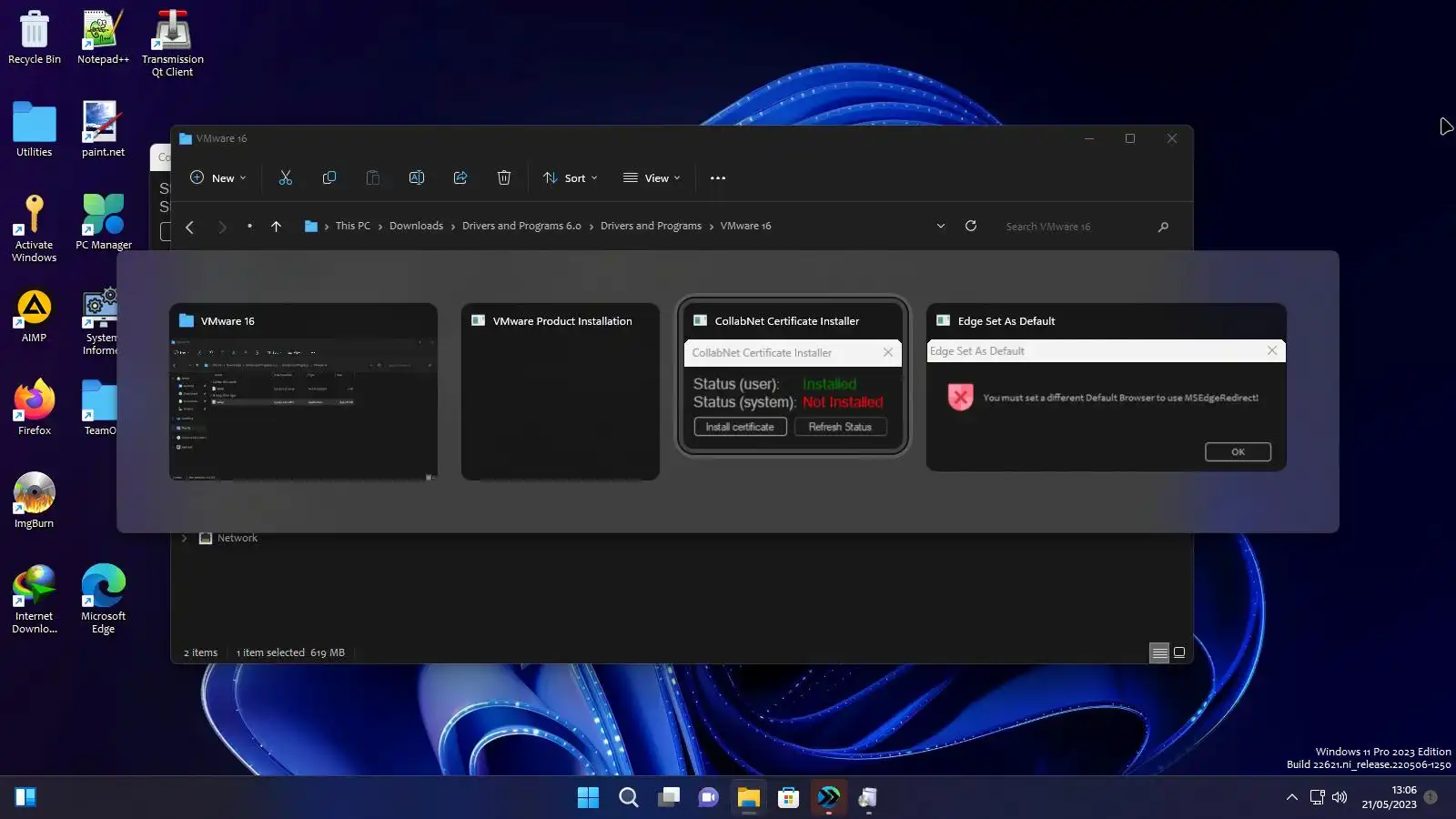Open Microsoft Store from taskbar
The height and width of the screenshot is (819, 1456).
click(x=788, y=798)
